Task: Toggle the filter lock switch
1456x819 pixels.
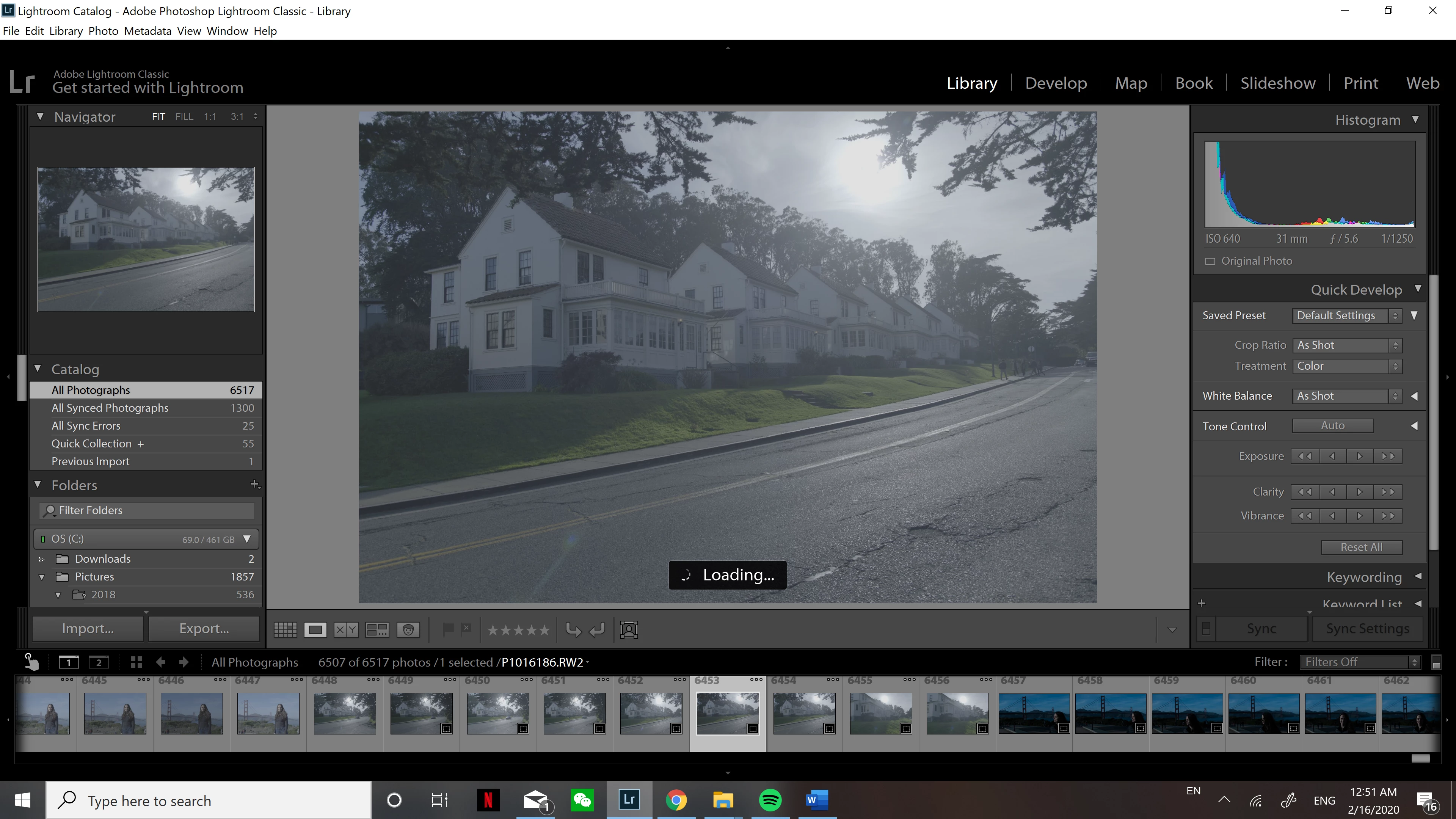Action: coord(1436,662)
